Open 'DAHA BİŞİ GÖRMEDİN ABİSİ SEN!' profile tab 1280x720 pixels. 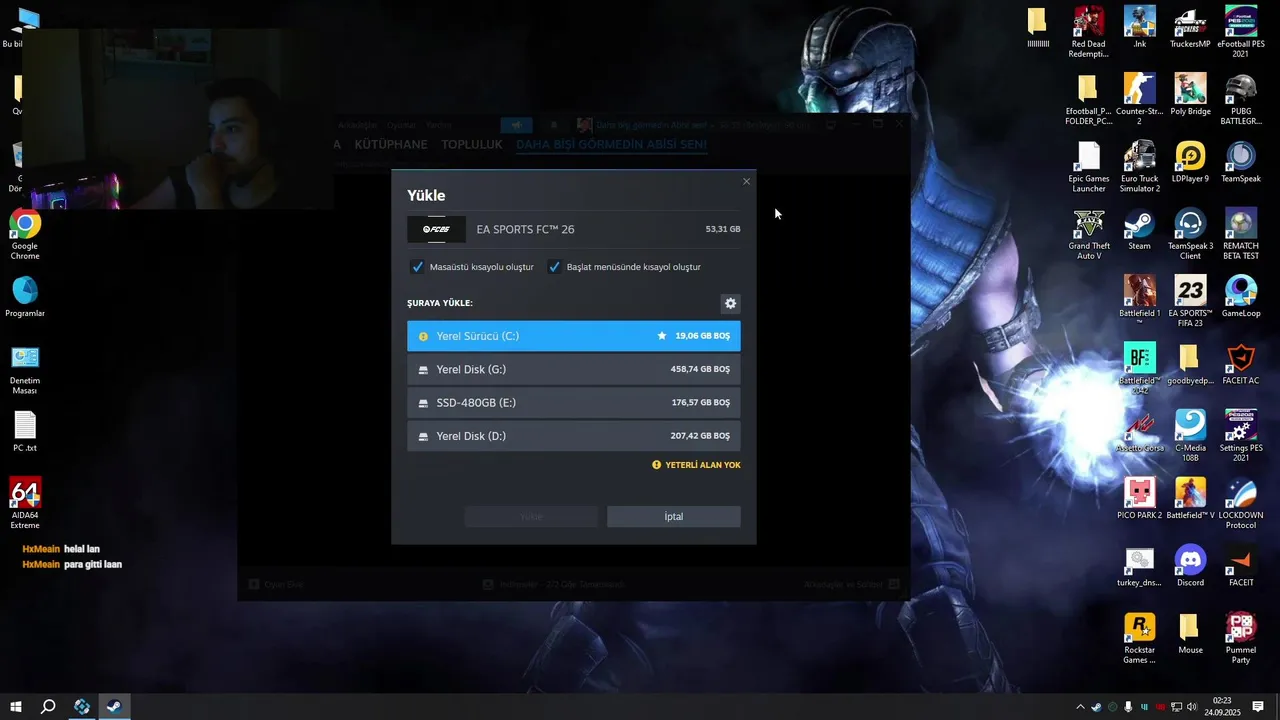611,145
